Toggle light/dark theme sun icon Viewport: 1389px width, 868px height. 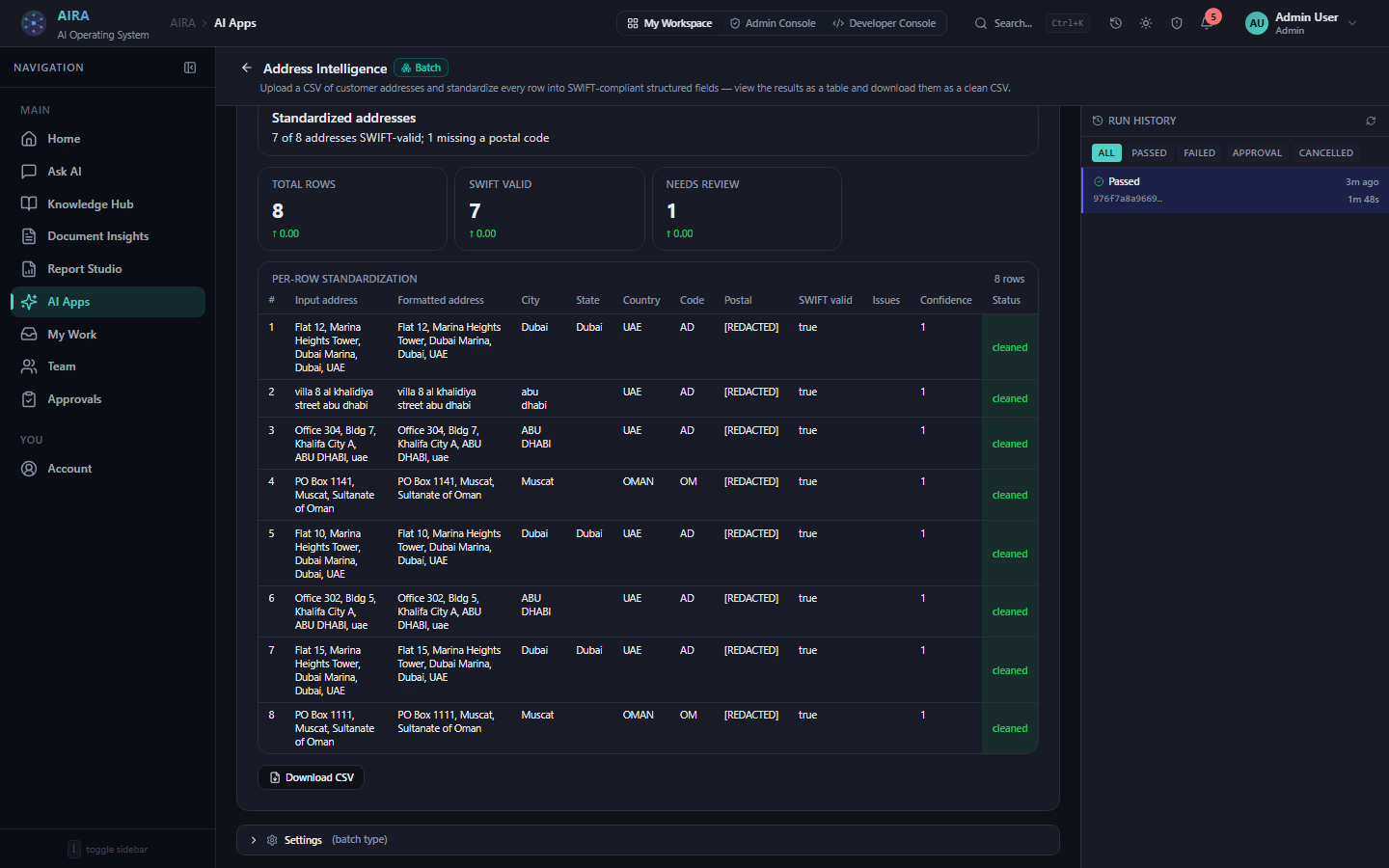click(x=1146, y=23)
